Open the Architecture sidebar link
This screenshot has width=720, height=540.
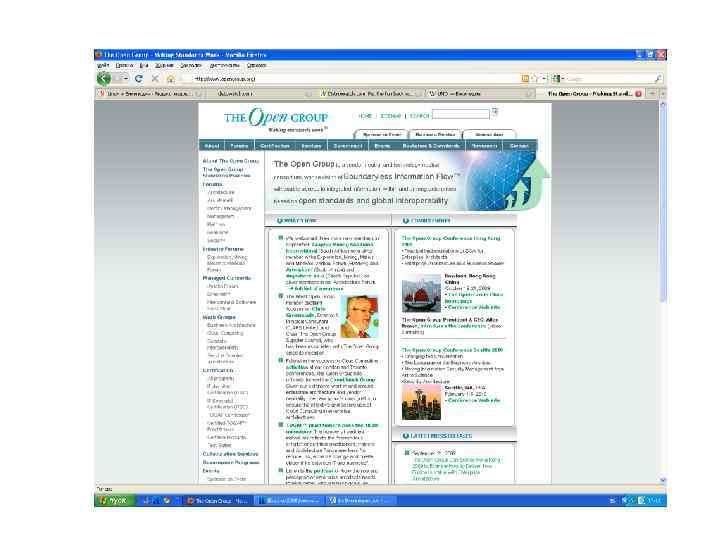click(x=221, y=192)
